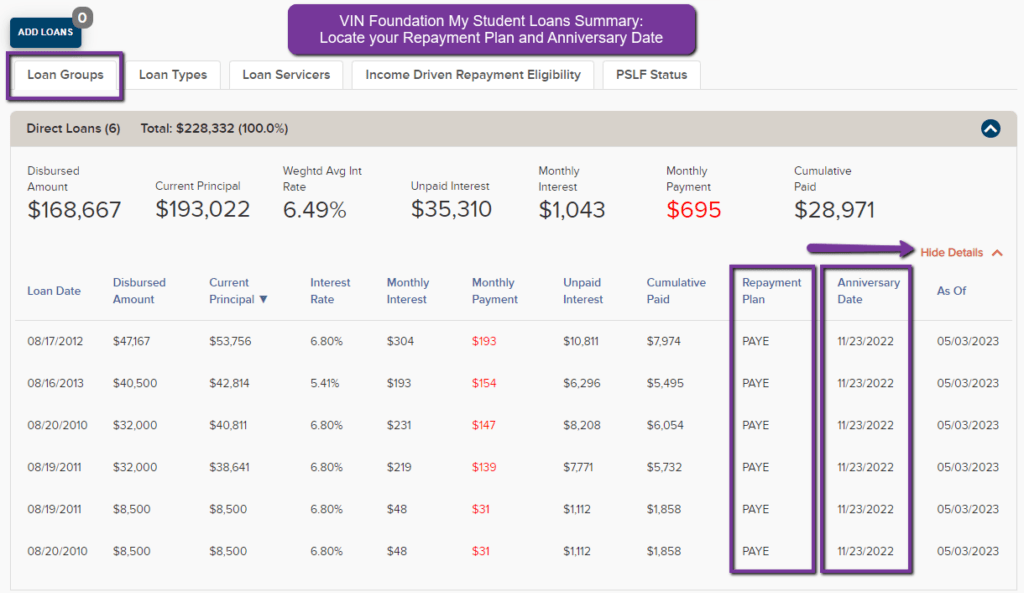Switch to the Loan Types tab
The image size is (1024, 593).
(174, 74)
